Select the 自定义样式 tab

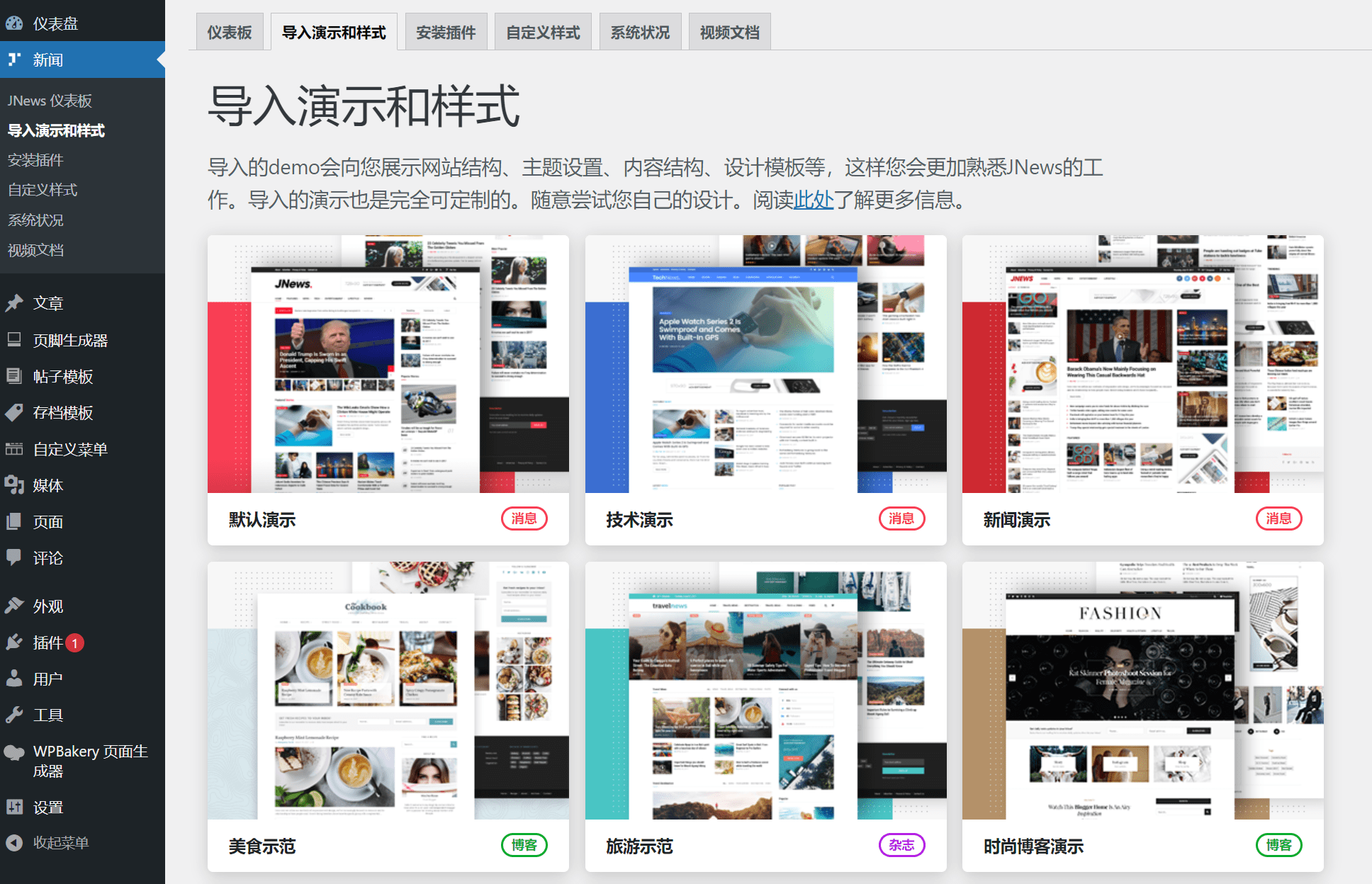543,31
